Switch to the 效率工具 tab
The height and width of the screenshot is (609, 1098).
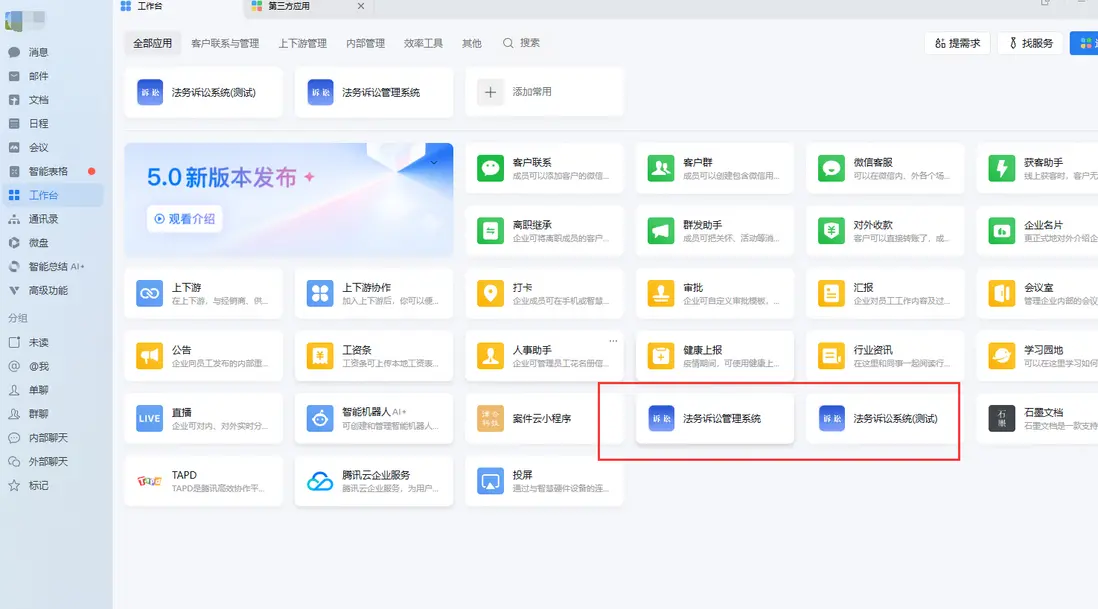coord(423,43)
